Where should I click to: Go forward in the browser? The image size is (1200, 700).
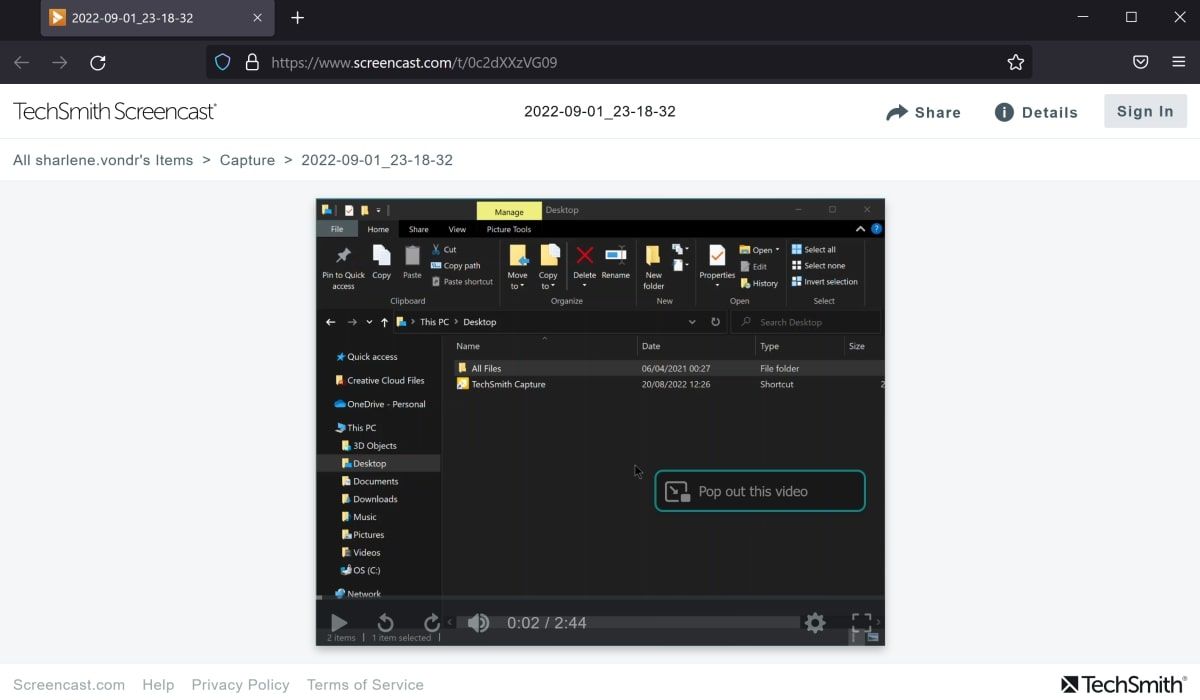(60, 62)
